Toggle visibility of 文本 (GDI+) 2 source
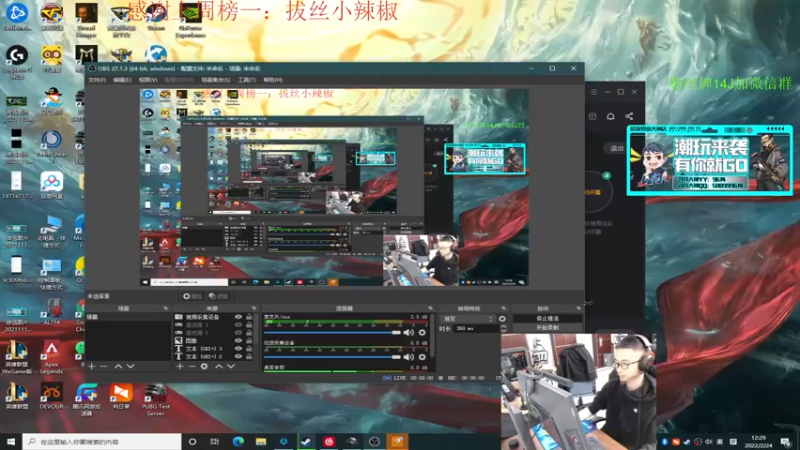800x450 pixels. pyautogui.click(x=238, y=356)
